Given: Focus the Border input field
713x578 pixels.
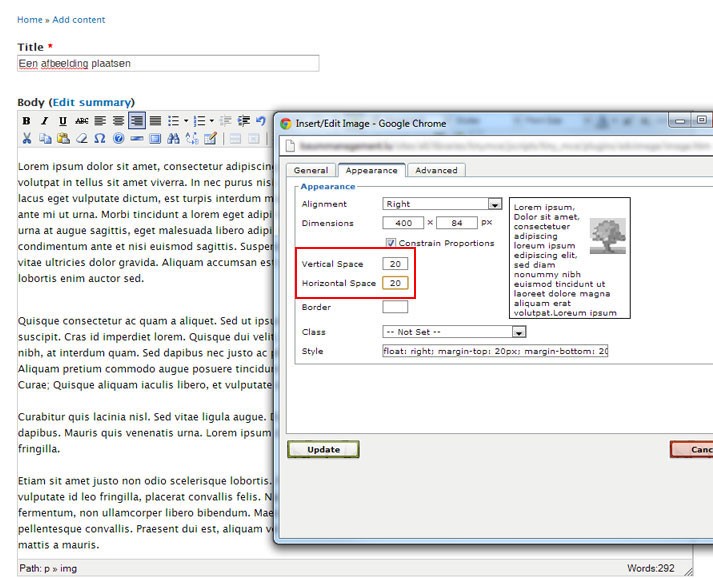Looking at the screenshot, I should [394, 307].
